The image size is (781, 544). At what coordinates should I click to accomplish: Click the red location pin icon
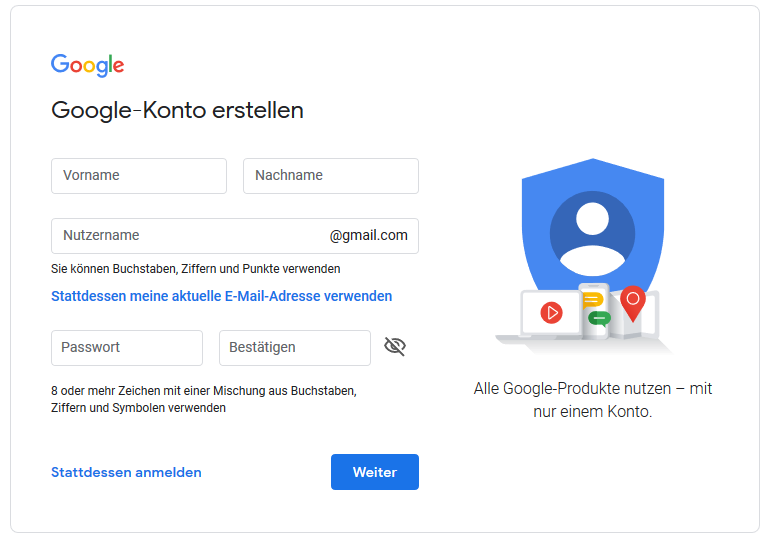pos(632,300)
